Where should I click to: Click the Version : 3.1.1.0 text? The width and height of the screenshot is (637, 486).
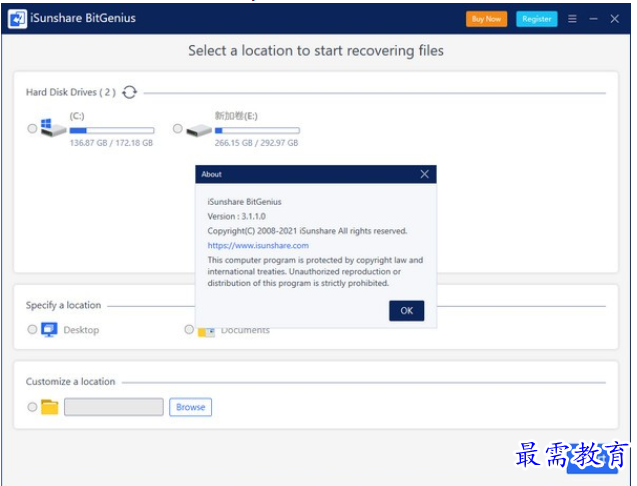point(236,216)
